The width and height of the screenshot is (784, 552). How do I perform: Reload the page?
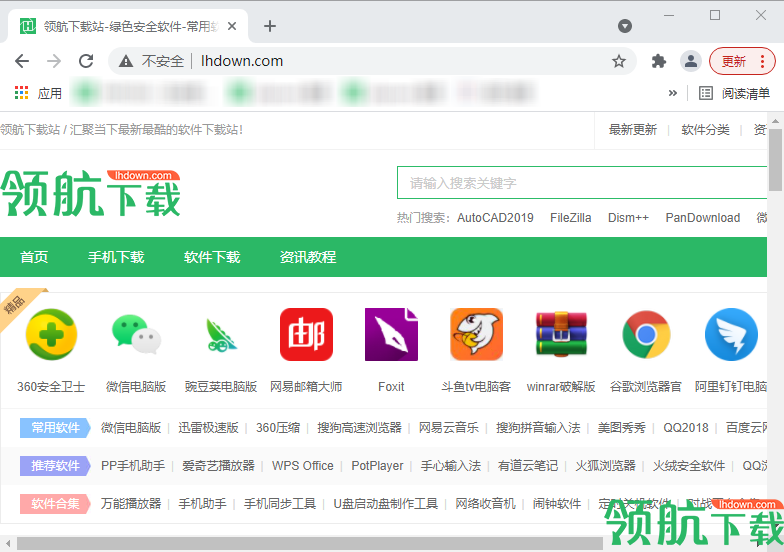(x=86, y=61)
